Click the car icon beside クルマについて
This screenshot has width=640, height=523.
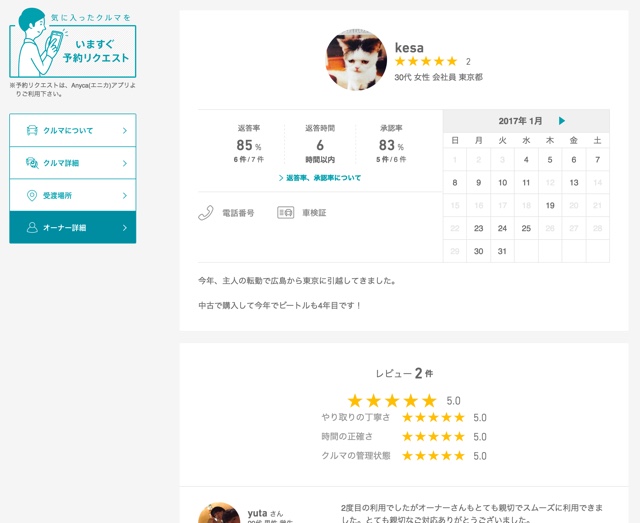32,130
